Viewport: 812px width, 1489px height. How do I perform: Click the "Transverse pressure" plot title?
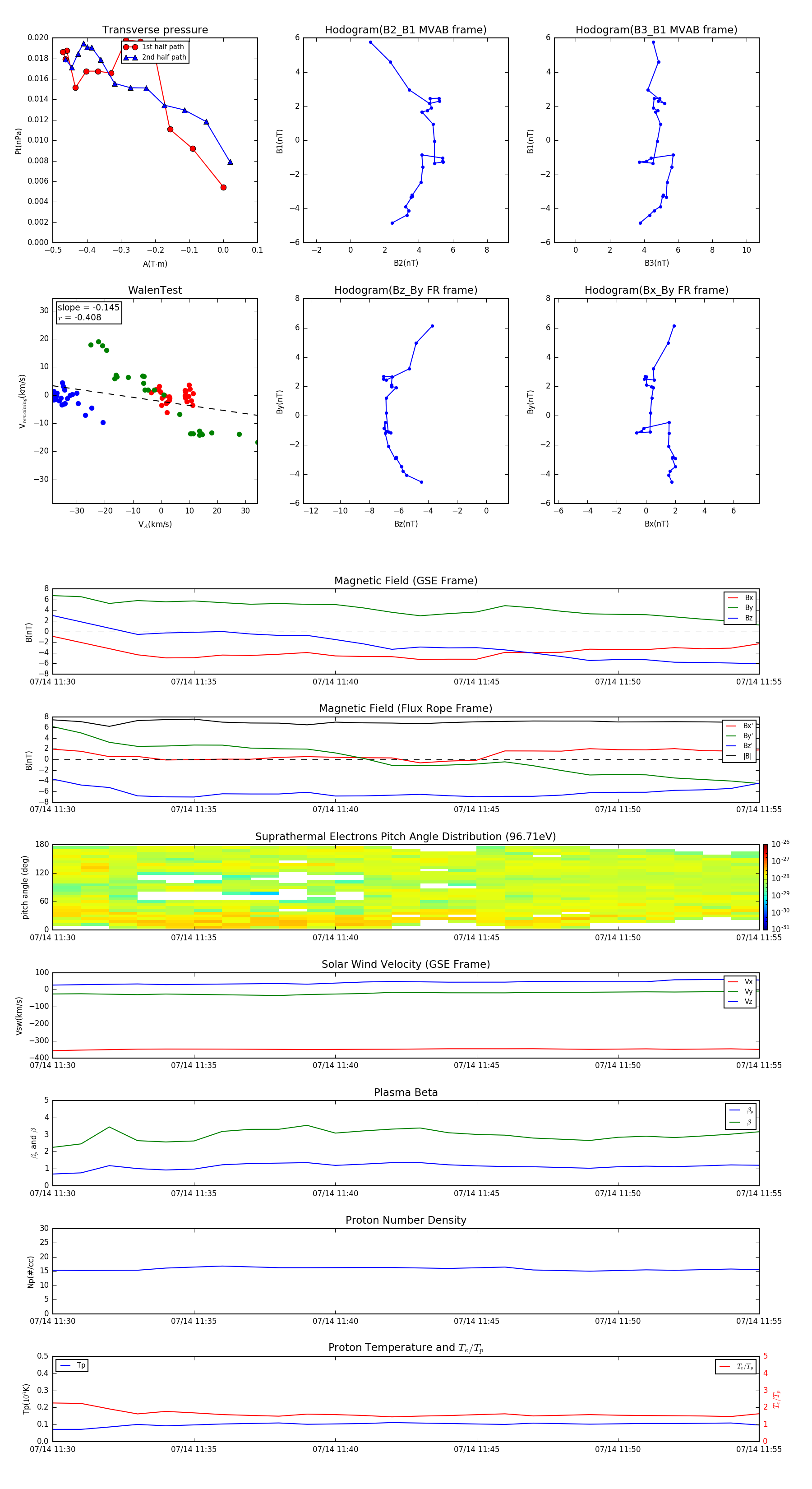[x=155, y=30]
